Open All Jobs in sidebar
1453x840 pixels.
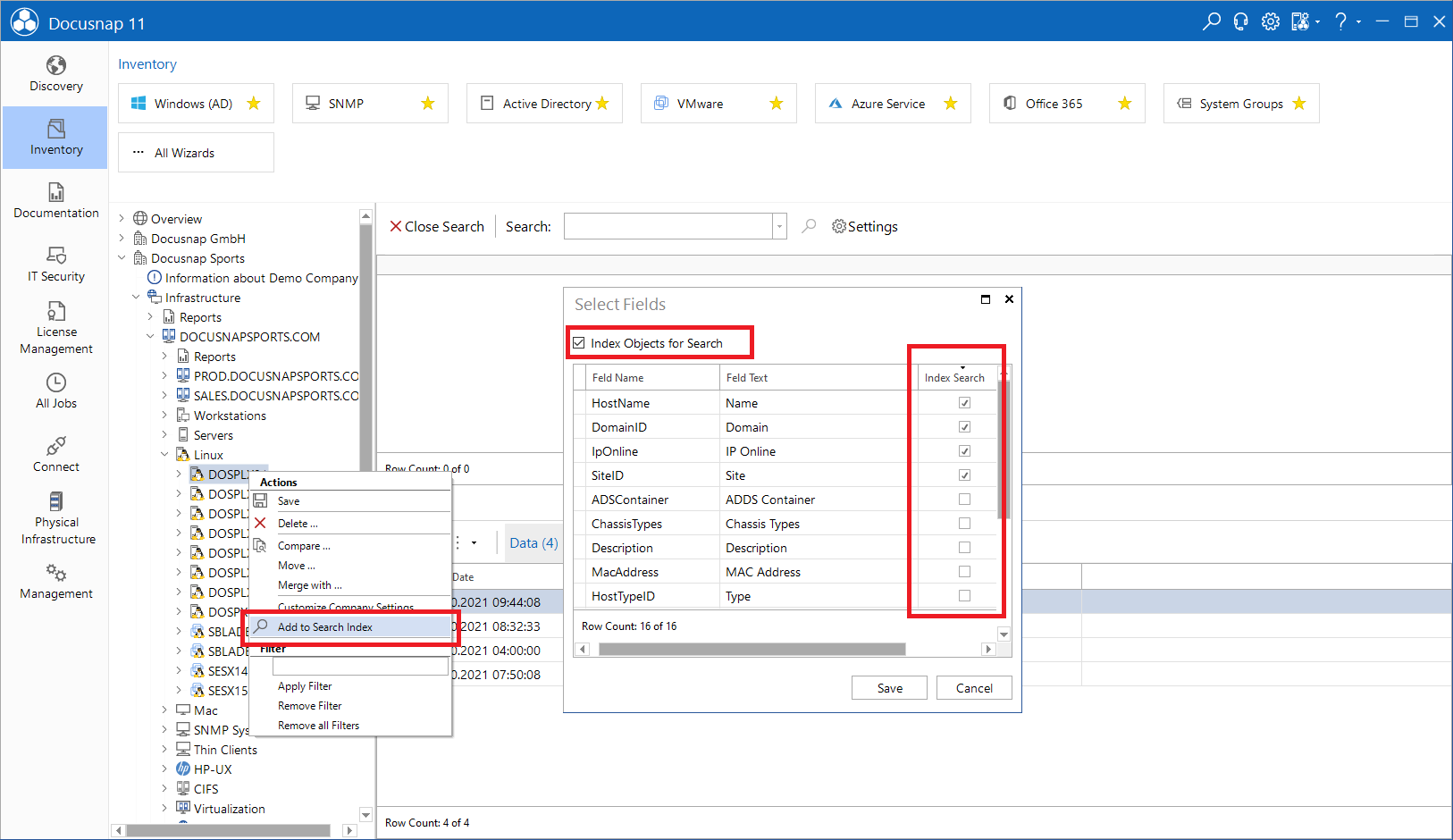(x=55, y=391)
